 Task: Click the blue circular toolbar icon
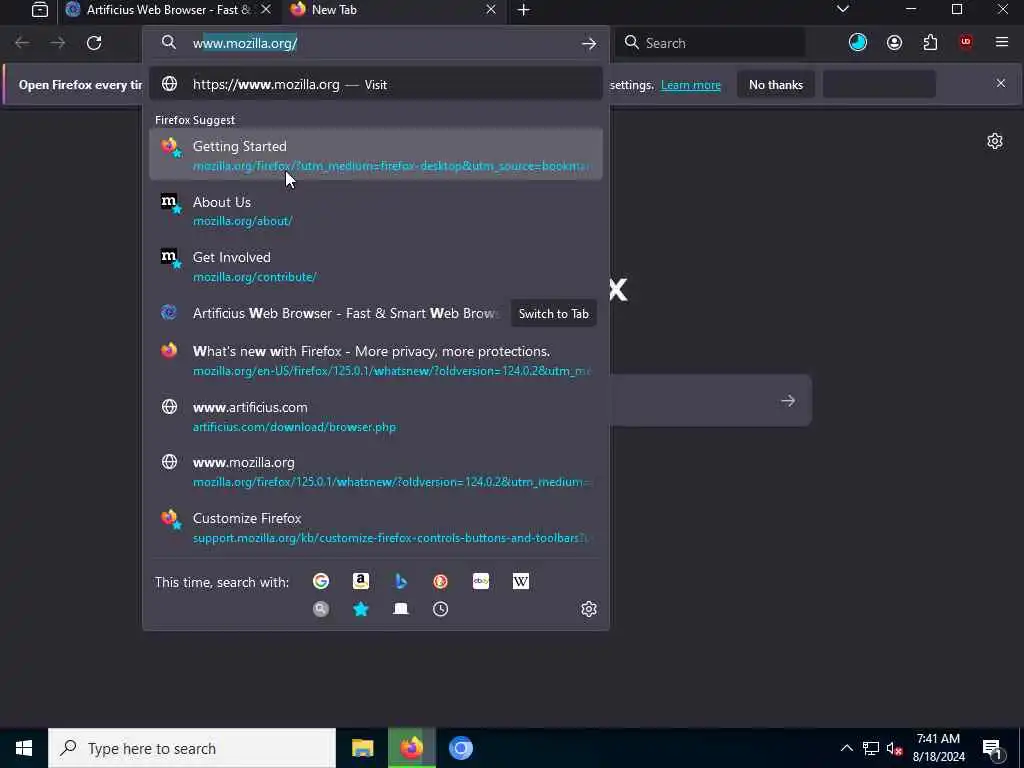[858, 43]
